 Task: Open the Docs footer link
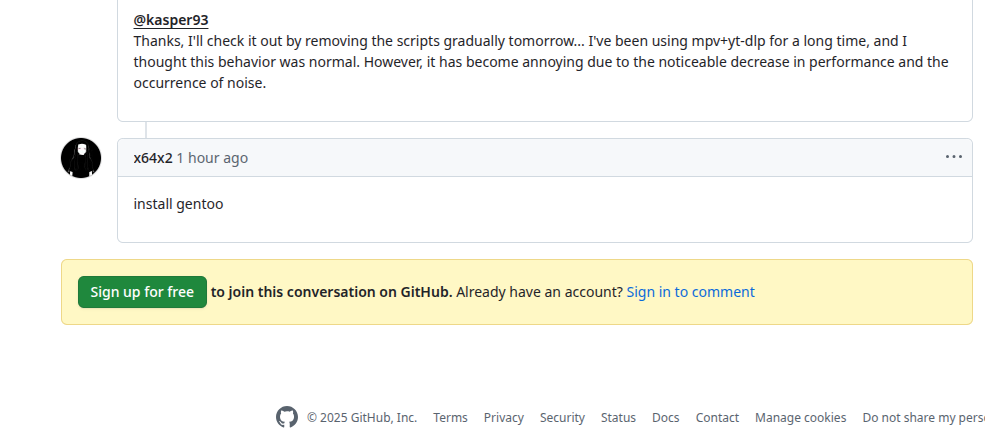[665, 417]
